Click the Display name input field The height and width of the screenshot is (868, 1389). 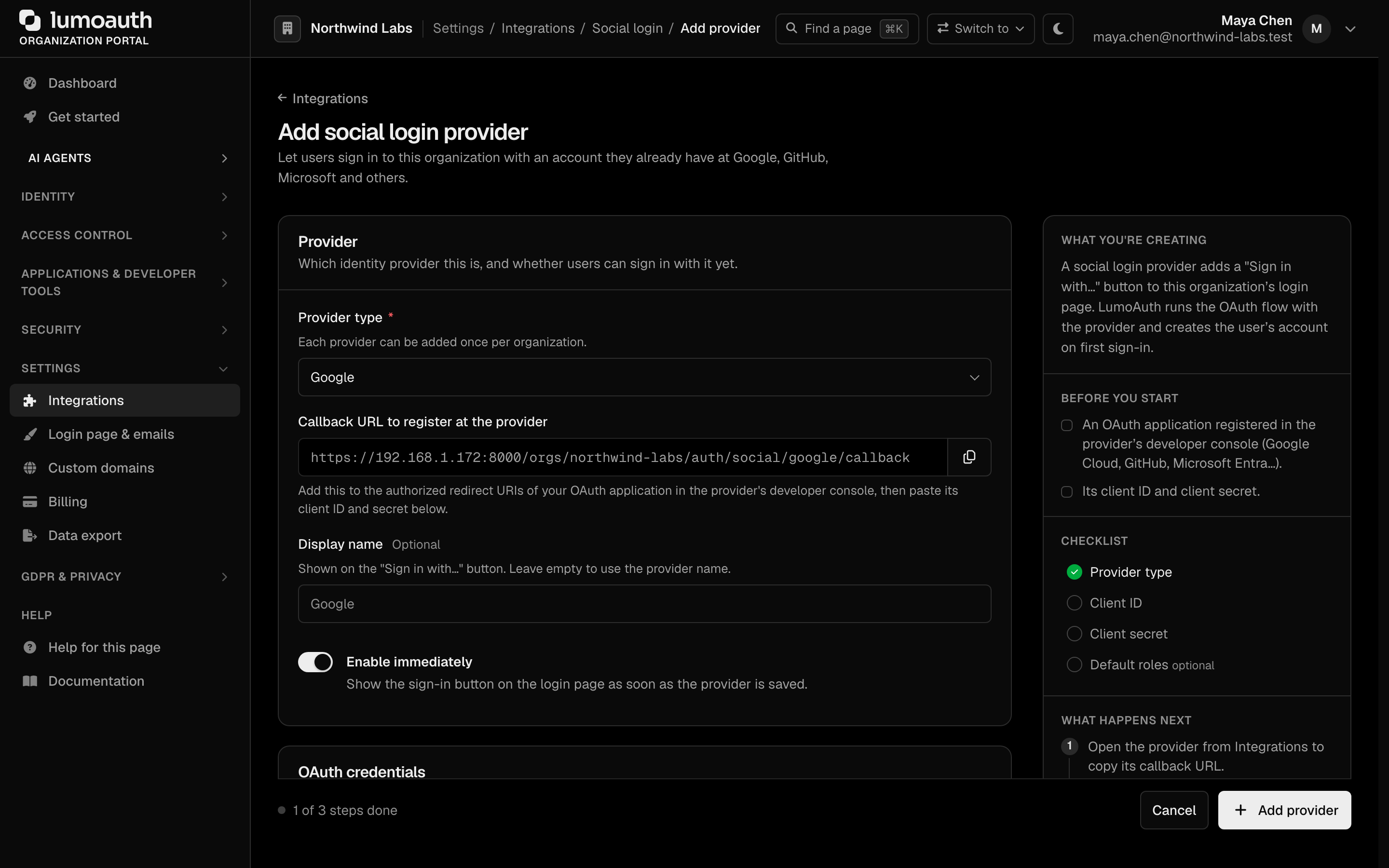click(644, 604)
